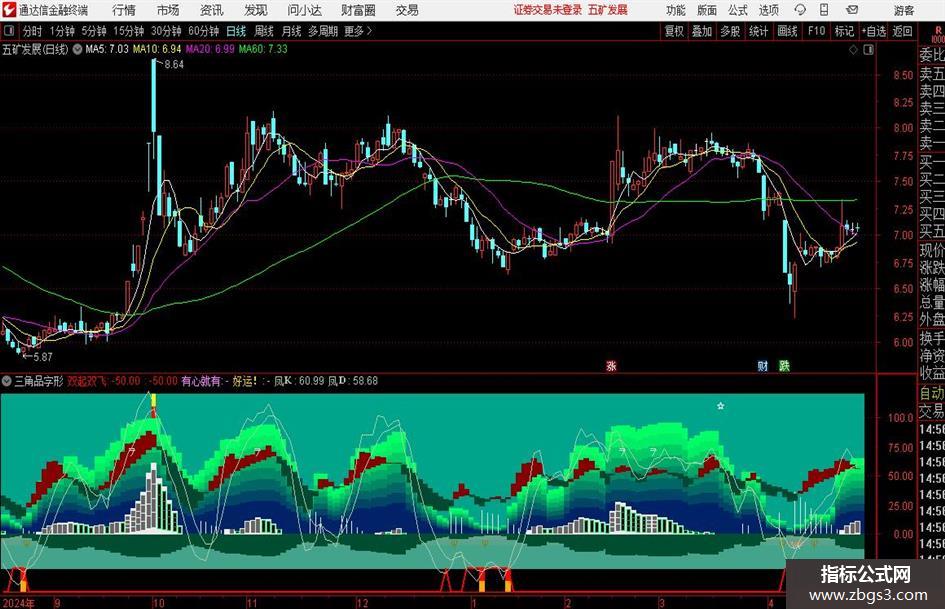Open the 市场 menu

point(168,10)
